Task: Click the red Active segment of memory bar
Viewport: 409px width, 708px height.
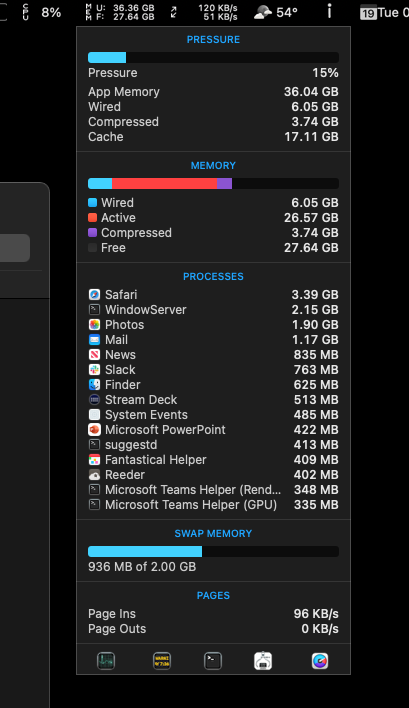Action: tap(164, 183)
